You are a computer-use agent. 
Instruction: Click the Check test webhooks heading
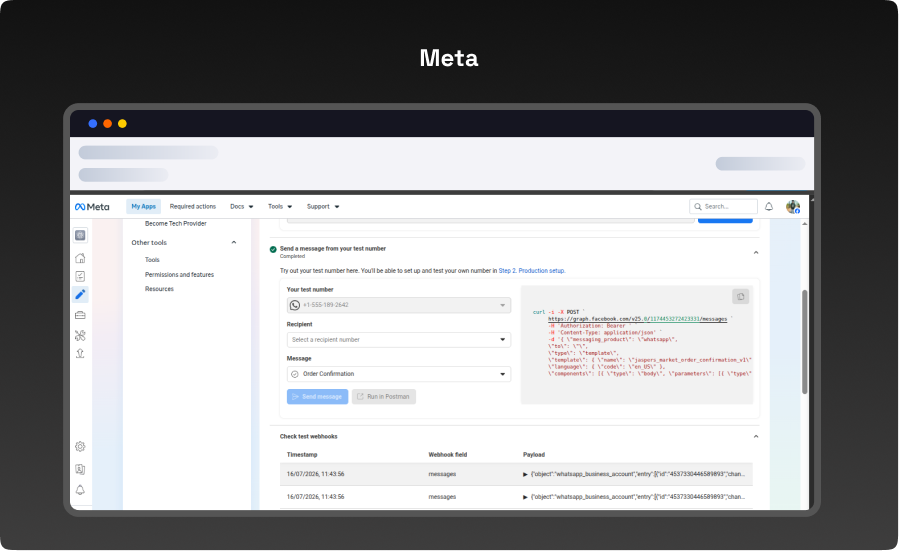coord(308,436)
